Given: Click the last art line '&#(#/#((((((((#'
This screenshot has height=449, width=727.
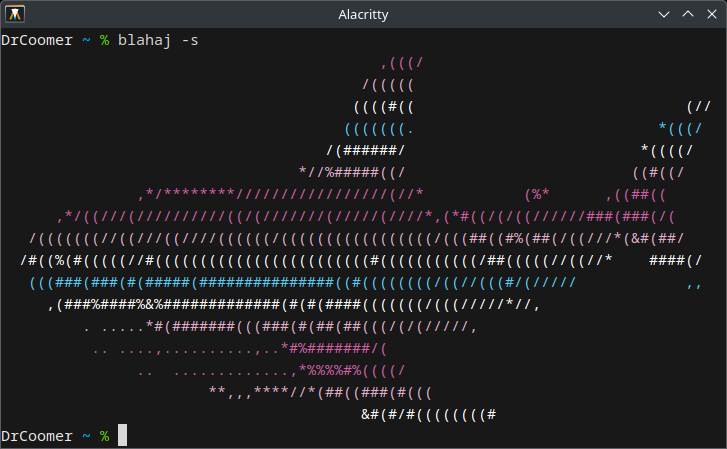Looking at the screenshot, I should click(x=429, y=413).
